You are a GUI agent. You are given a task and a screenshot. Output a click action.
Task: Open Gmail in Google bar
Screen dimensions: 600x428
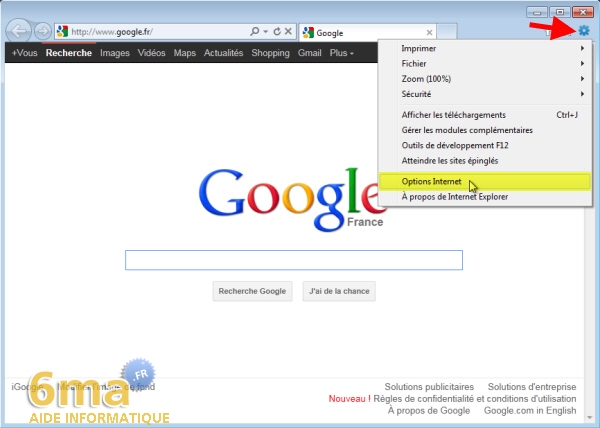[310, 53]
